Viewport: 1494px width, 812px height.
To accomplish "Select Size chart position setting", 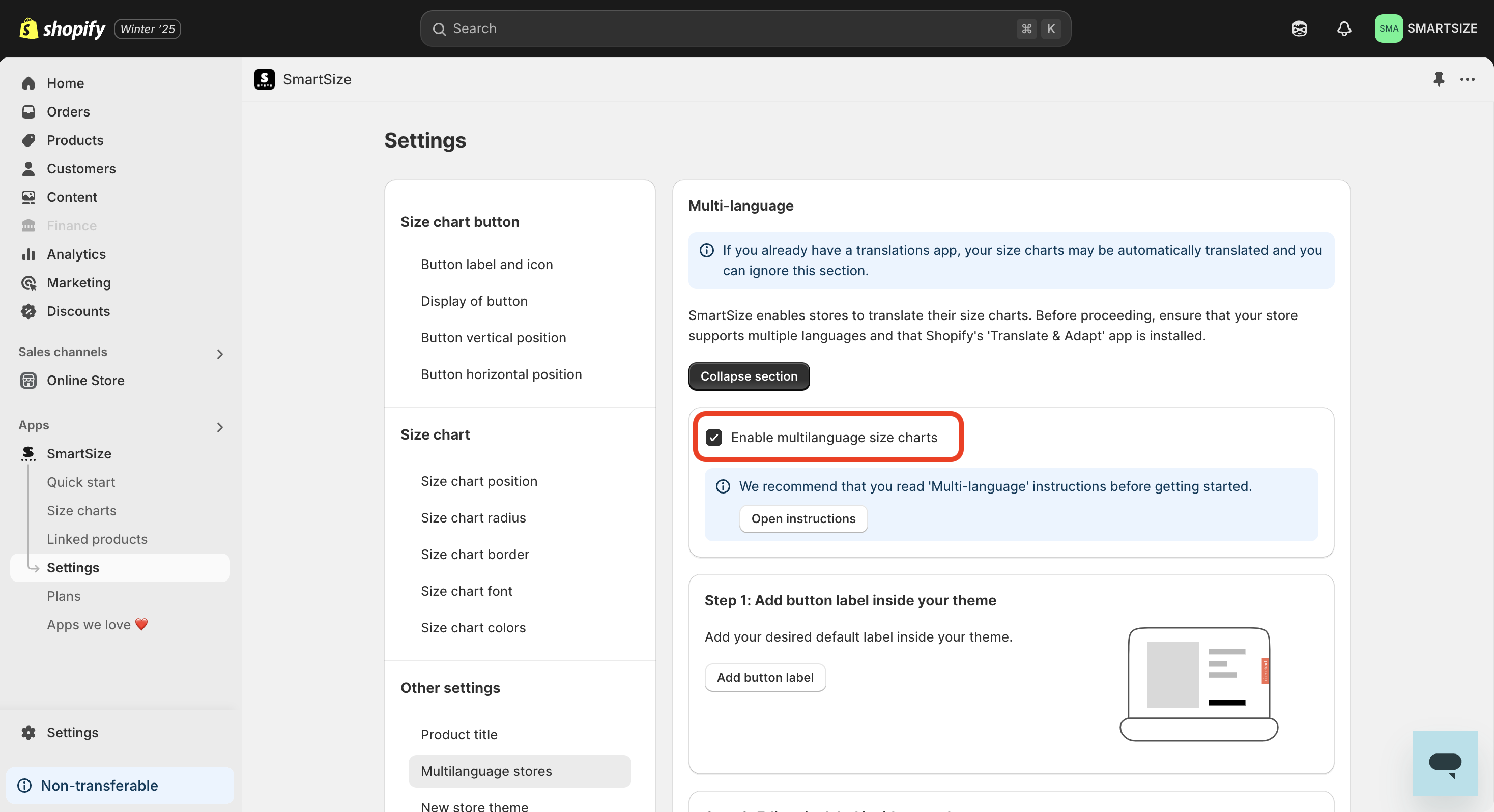I will click(479, 480).
